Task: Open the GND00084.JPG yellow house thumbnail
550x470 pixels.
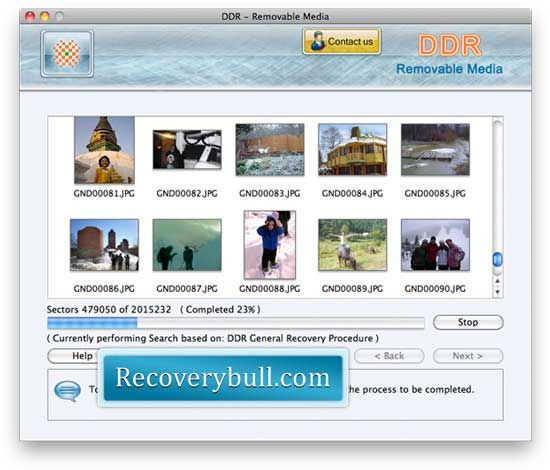Action: coord(353,149)
